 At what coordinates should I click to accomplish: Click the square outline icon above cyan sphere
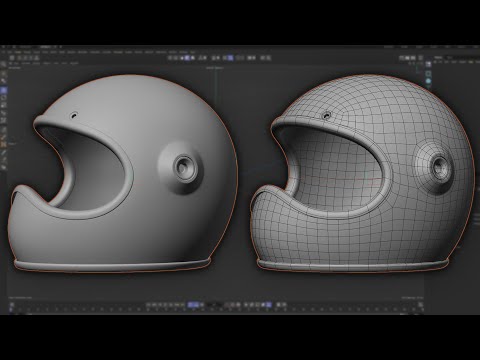[428, 73]
